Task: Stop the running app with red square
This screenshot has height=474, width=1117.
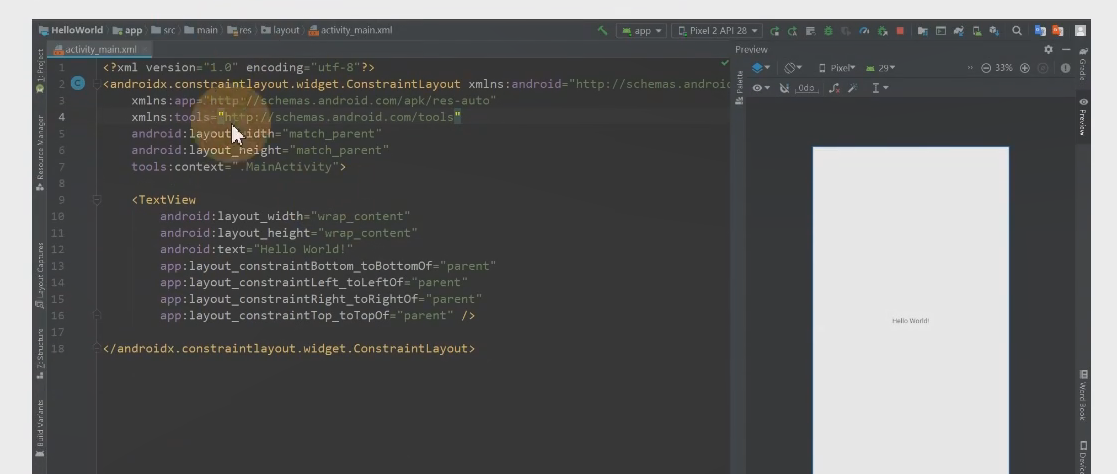Action: [x=900, y=31]
